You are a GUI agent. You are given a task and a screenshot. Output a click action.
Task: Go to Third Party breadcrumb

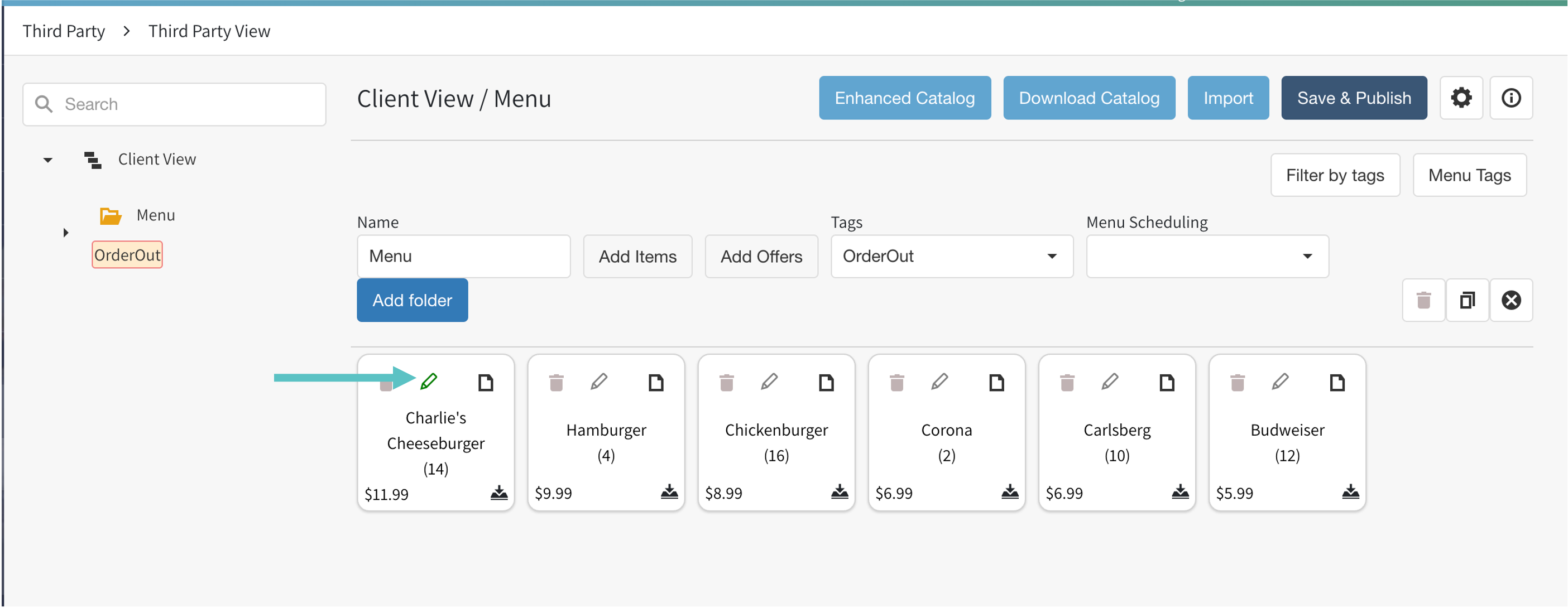(x=64, y=31)
